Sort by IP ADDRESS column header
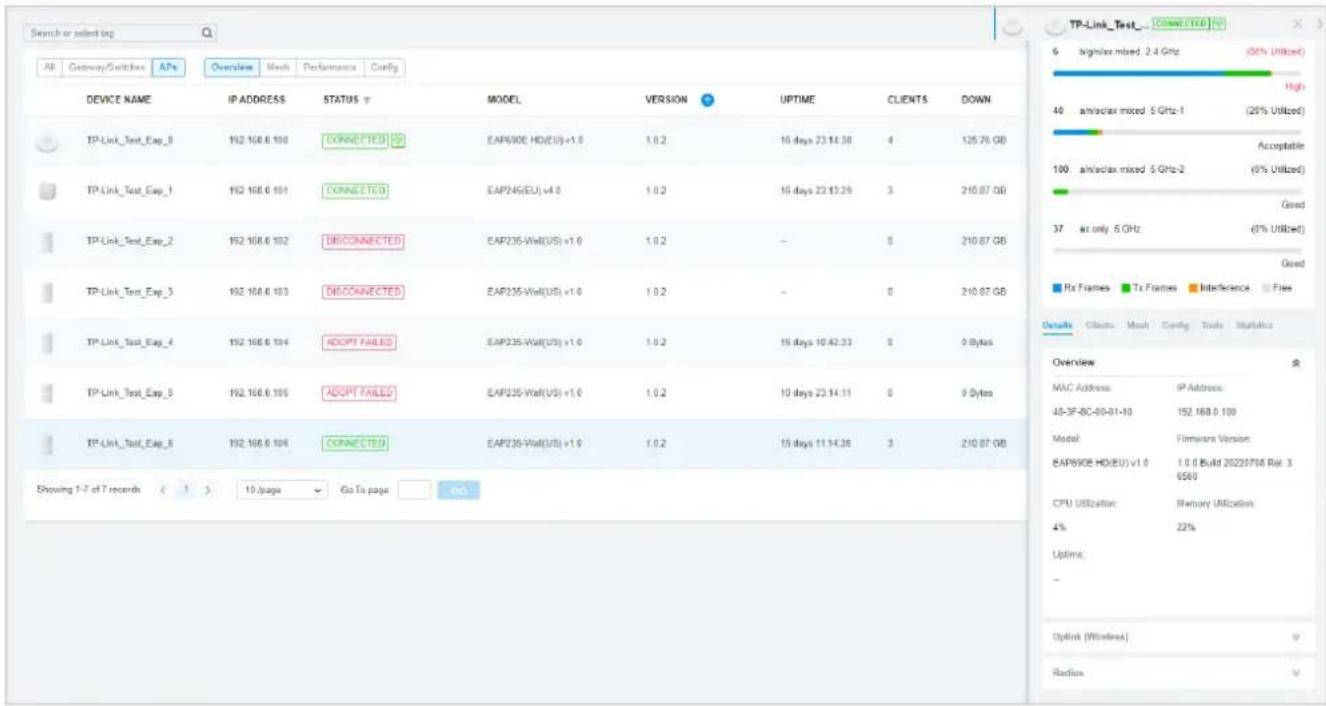Image resolution: width=1326 pixels, height=706 pixels. [x=257, y=100]
